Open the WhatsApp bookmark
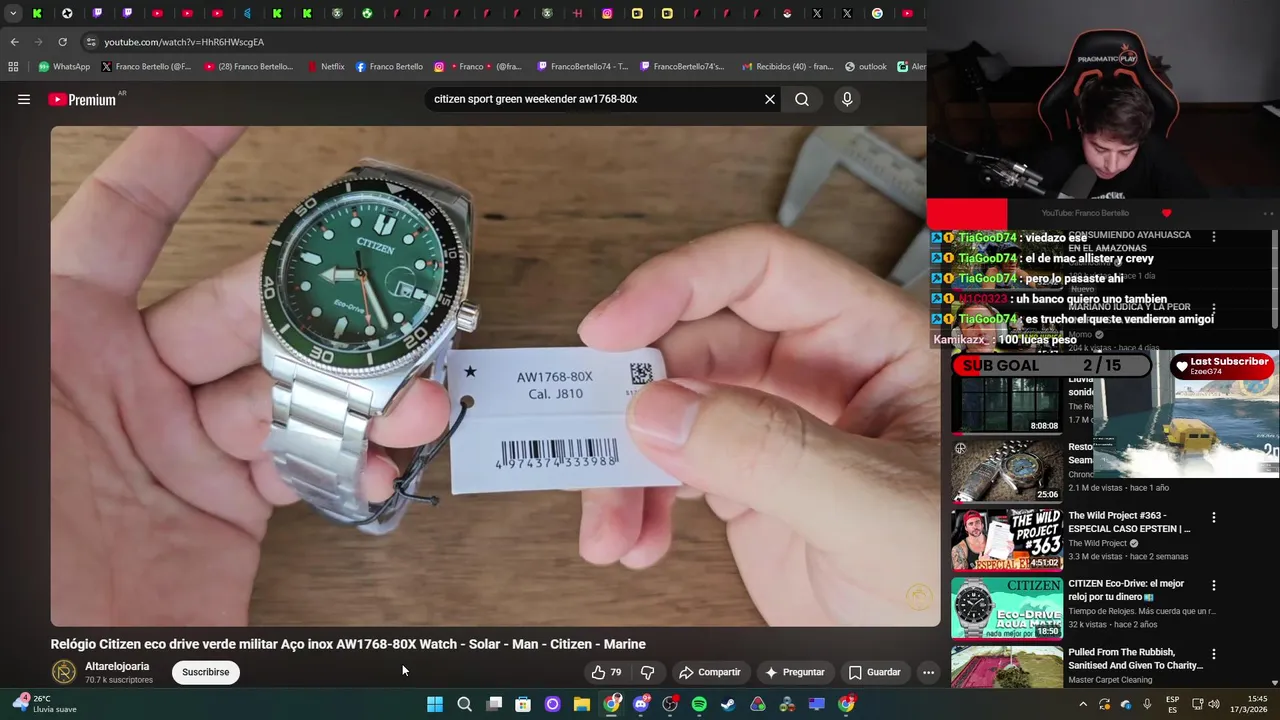1280x720 pixels. (x=64, y=67)
